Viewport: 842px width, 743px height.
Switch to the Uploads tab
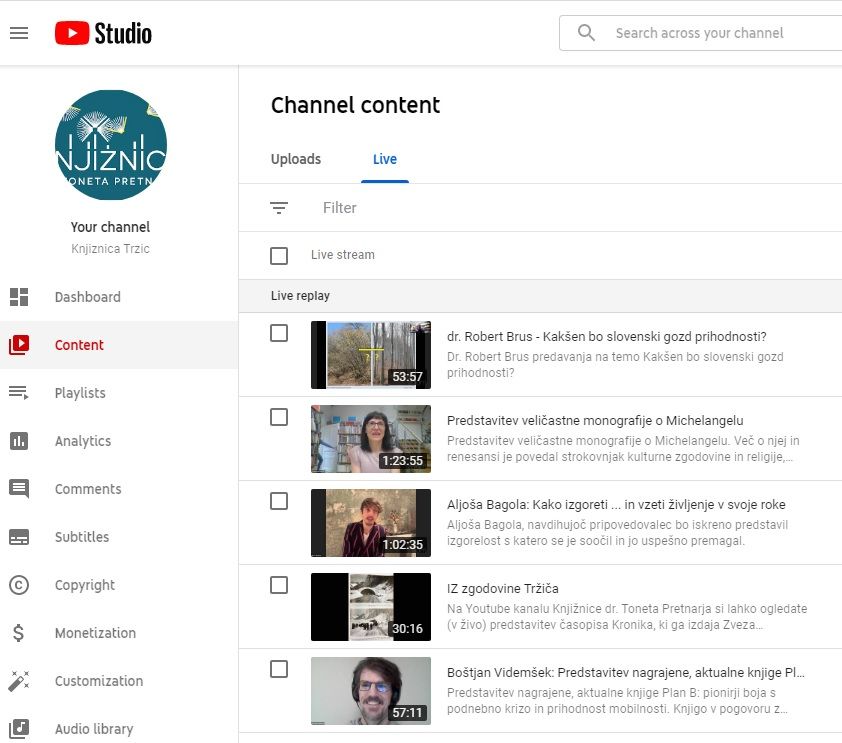click(x=296, y=159)
